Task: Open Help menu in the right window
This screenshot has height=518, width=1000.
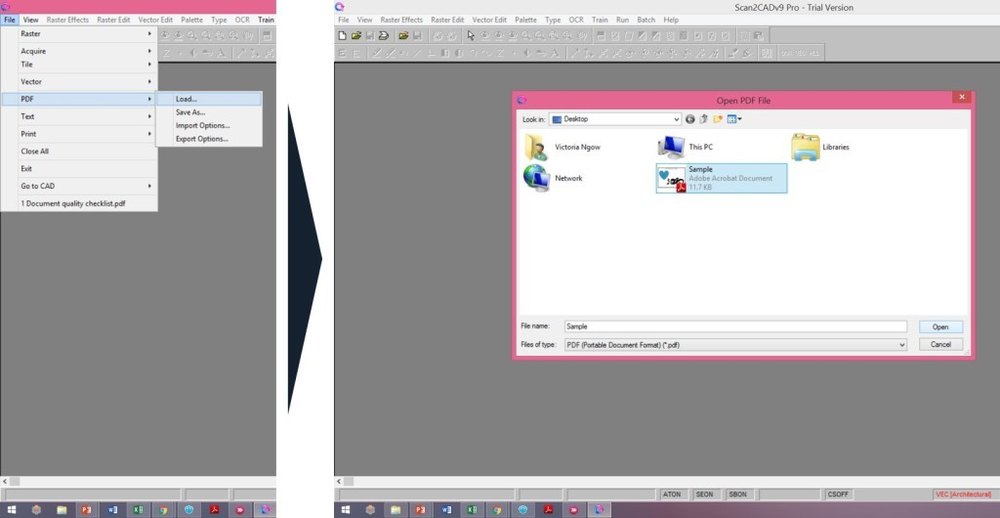Action: 671,20
